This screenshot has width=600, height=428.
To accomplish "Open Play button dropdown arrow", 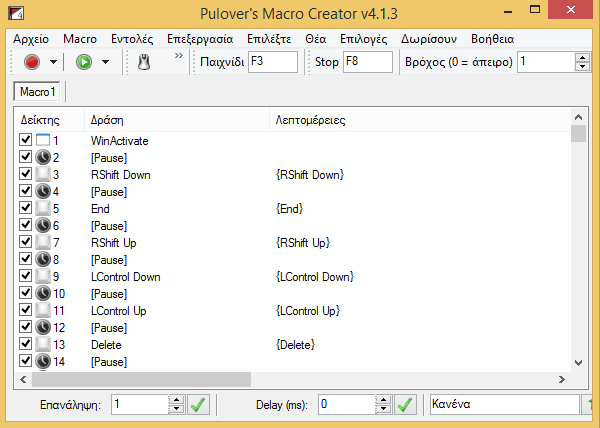I will pos(105,62).
